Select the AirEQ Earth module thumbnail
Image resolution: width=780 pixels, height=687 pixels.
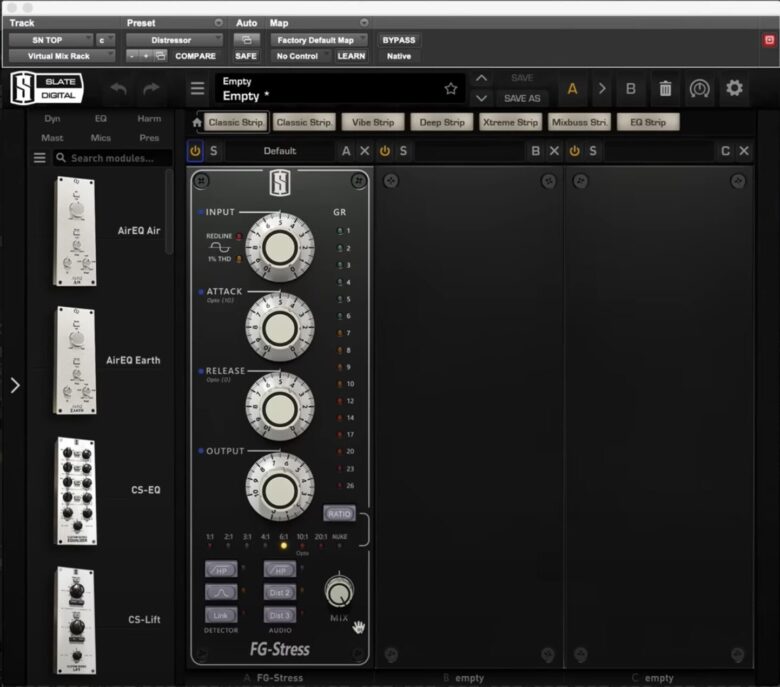point(75,360)
